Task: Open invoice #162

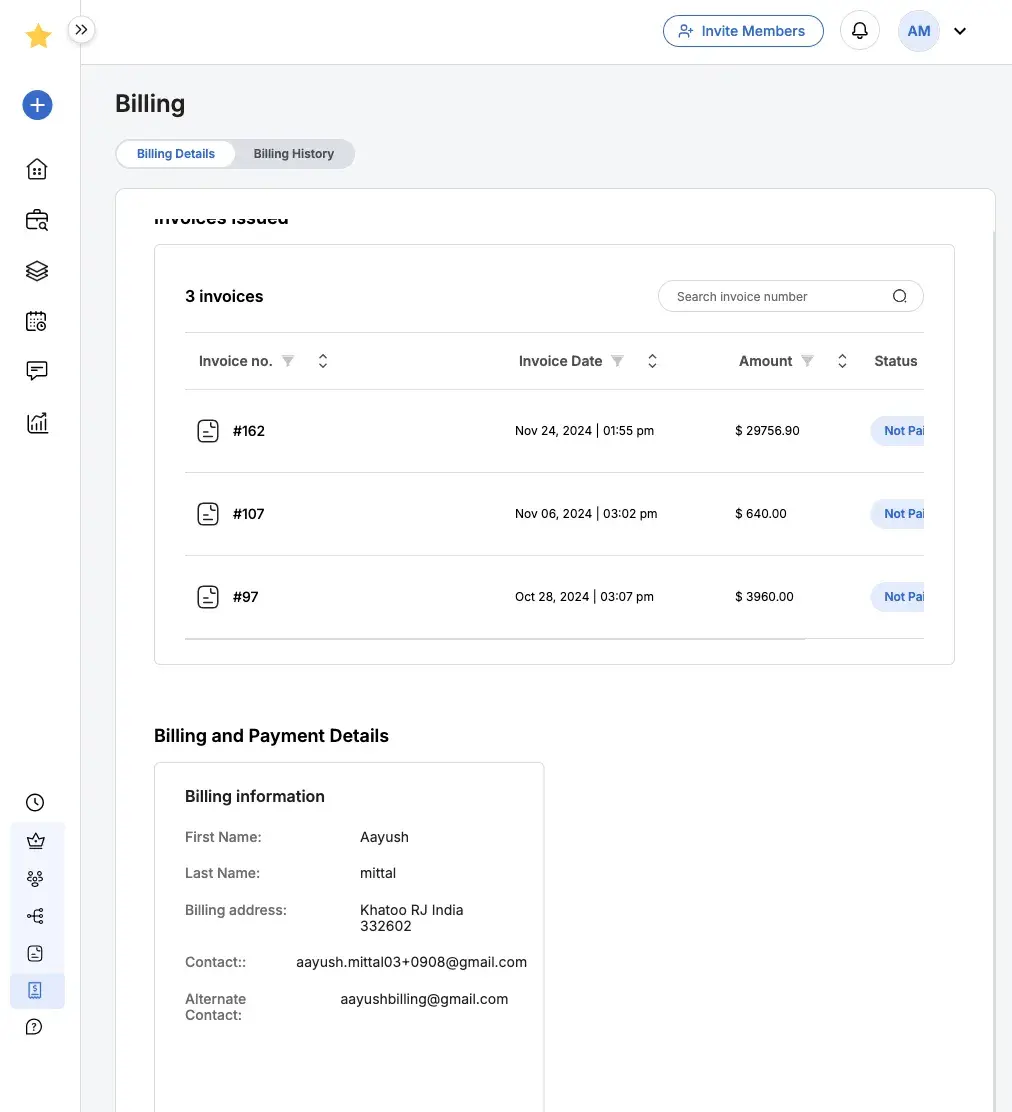Action: (248, 431)
